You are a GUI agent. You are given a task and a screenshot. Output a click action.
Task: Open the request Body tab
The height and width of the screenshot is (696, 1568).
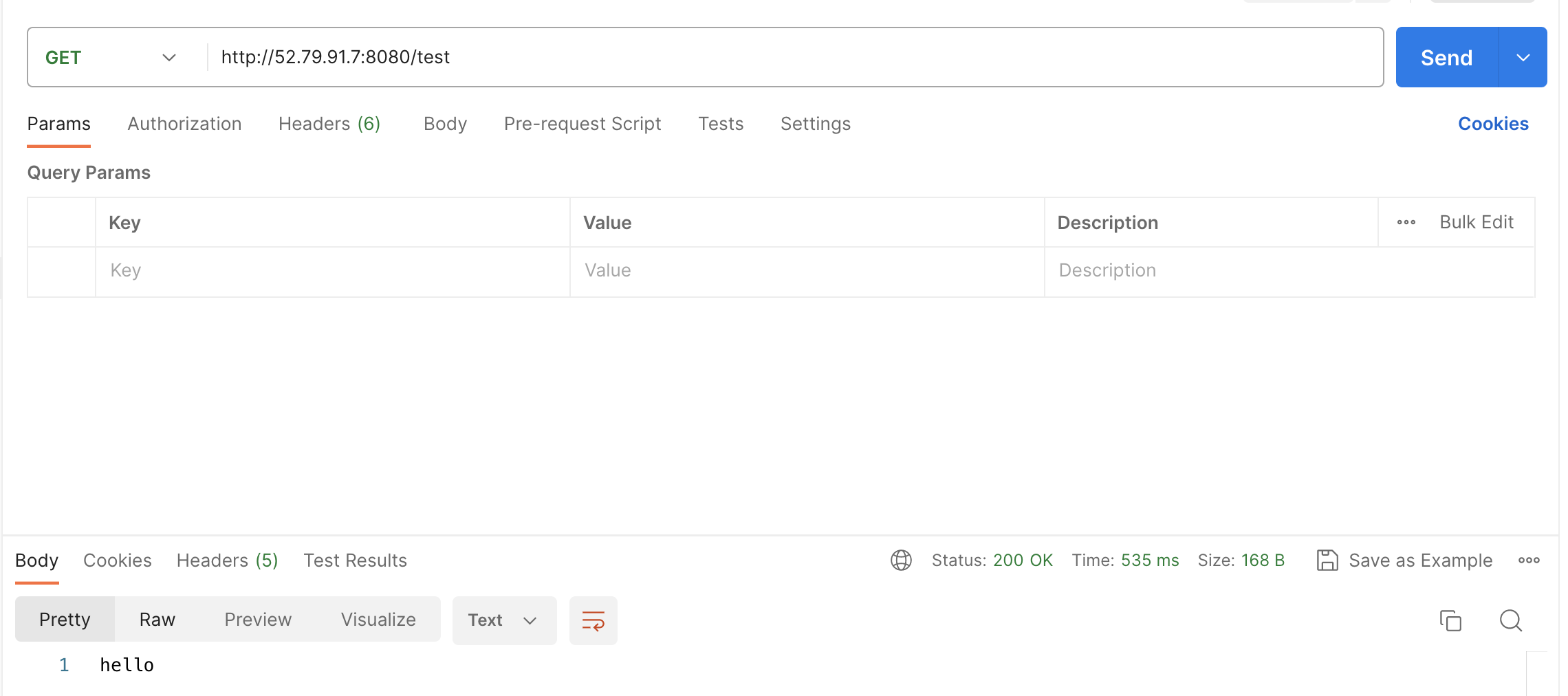[445, 124]
